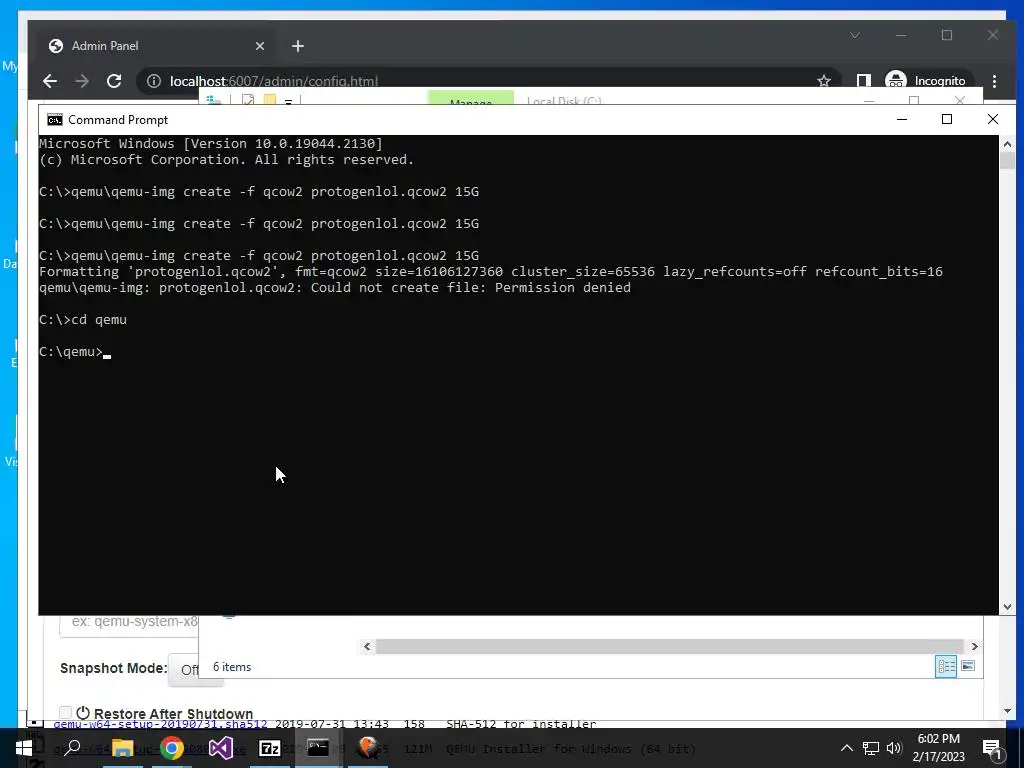Switch File Explorer to large icons view

968,666
